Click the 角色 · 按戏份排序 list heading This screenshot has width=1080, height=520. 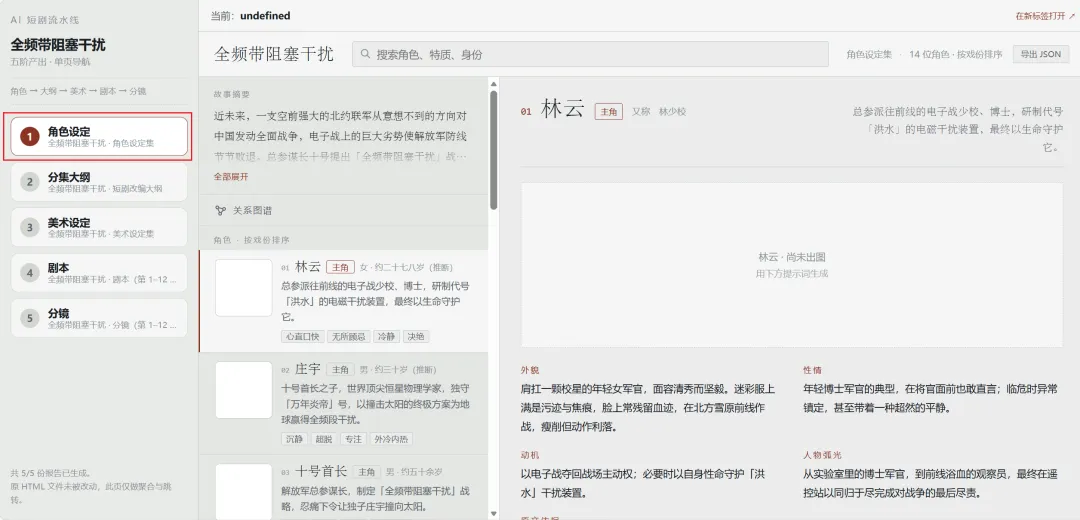[x=251, y=240]
